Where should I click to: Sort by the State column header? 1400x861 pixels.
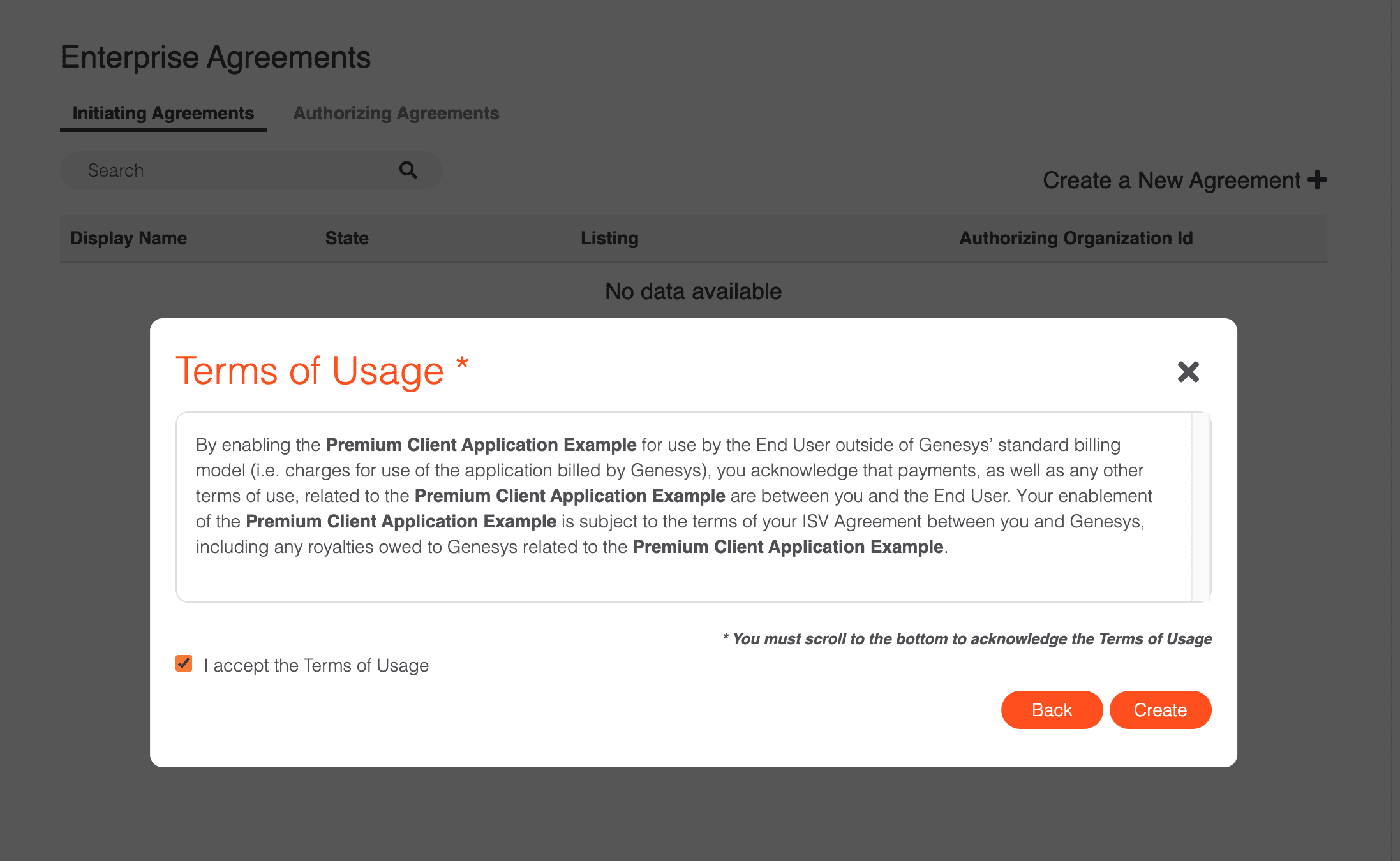[x=346, y=238]
